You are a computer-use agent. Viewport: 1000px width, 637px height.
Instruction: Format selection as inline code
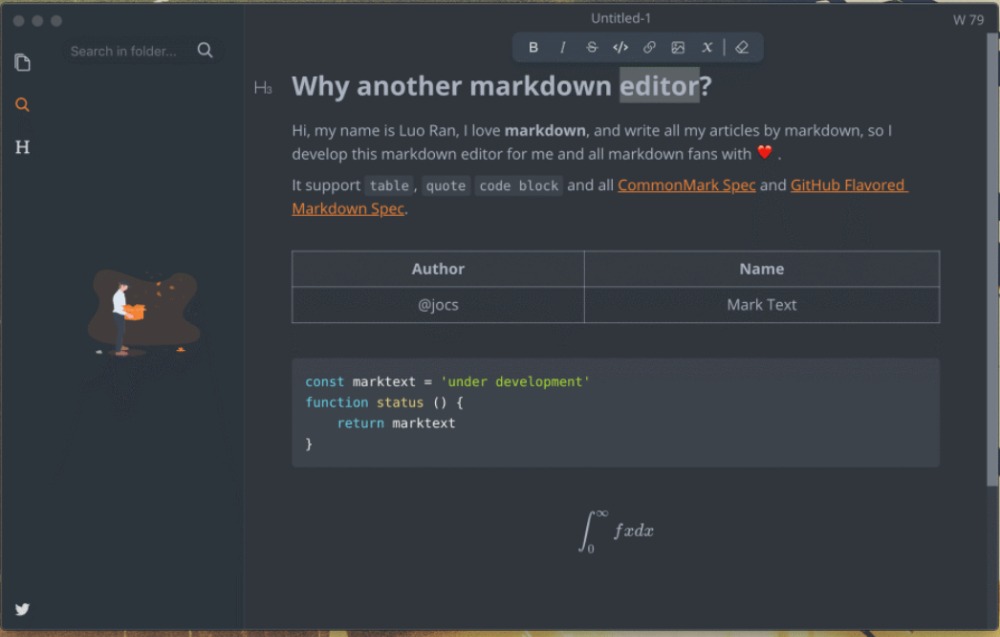pos(620,47)
